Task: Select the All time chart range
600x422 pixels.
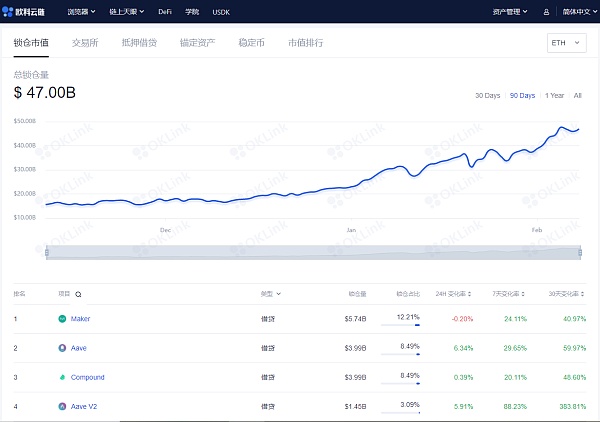Action: (578, 95)
